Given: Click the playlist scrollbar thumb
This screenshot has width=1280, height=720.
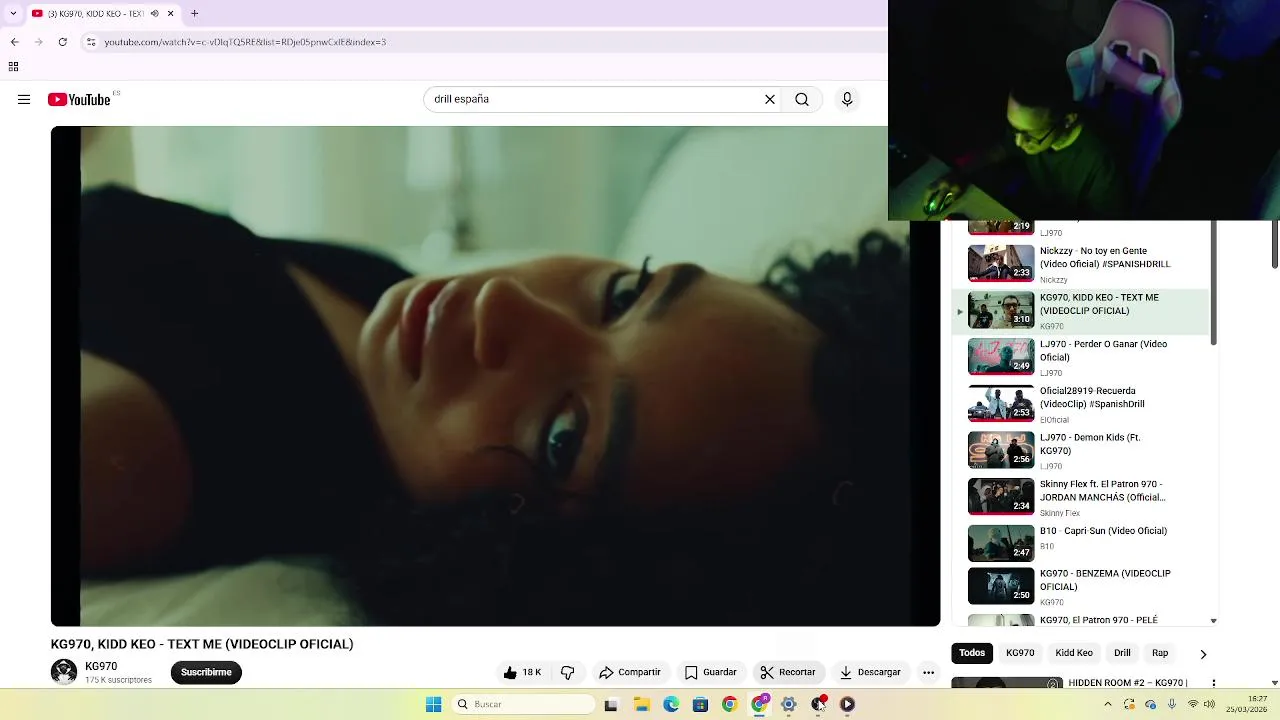Looking at the screenshot, I should tap(1213, 283).
